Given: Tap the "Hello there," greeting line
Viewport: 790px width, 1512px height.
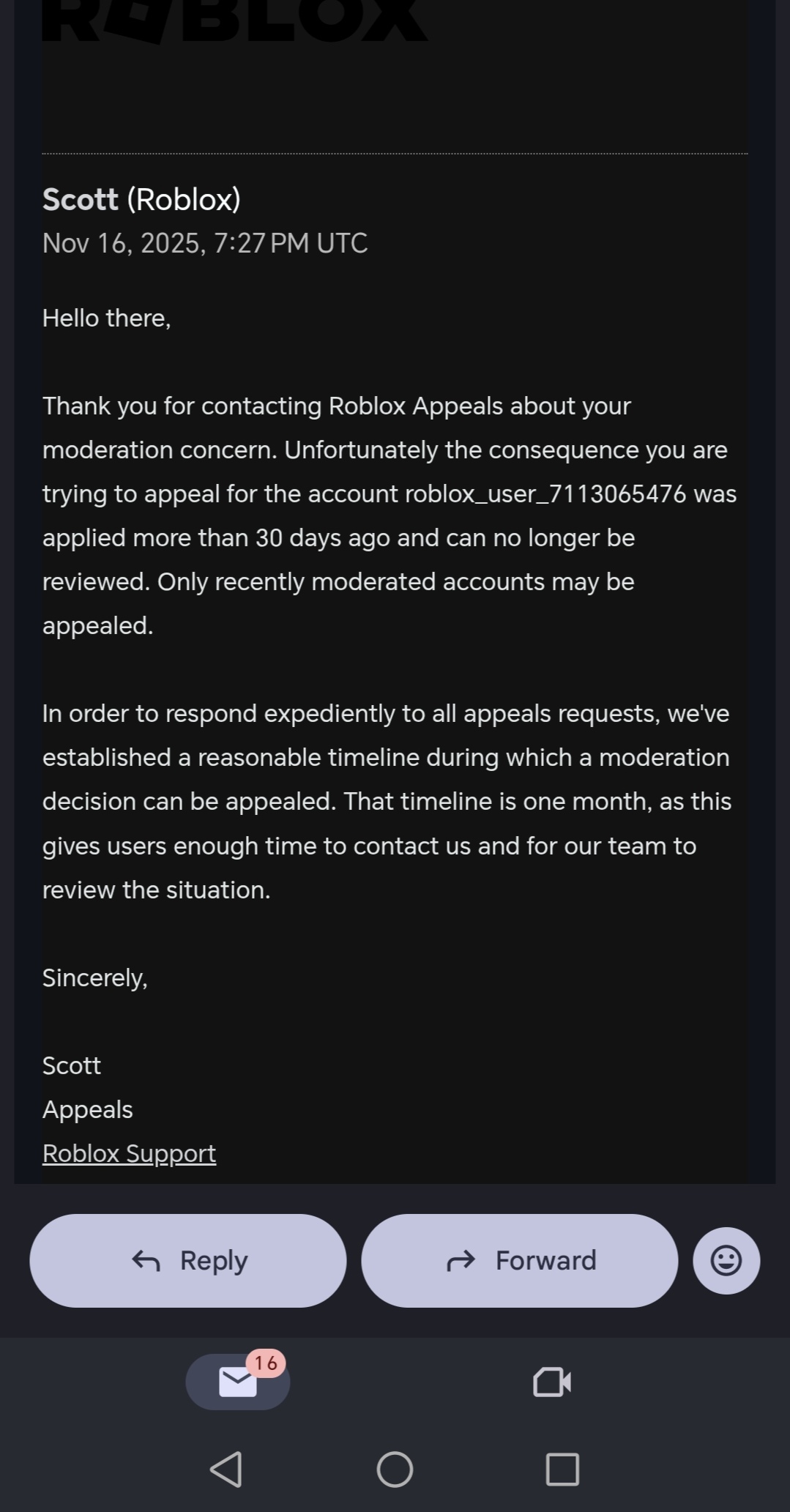Looking at the screenshot, I should point(106,318).
